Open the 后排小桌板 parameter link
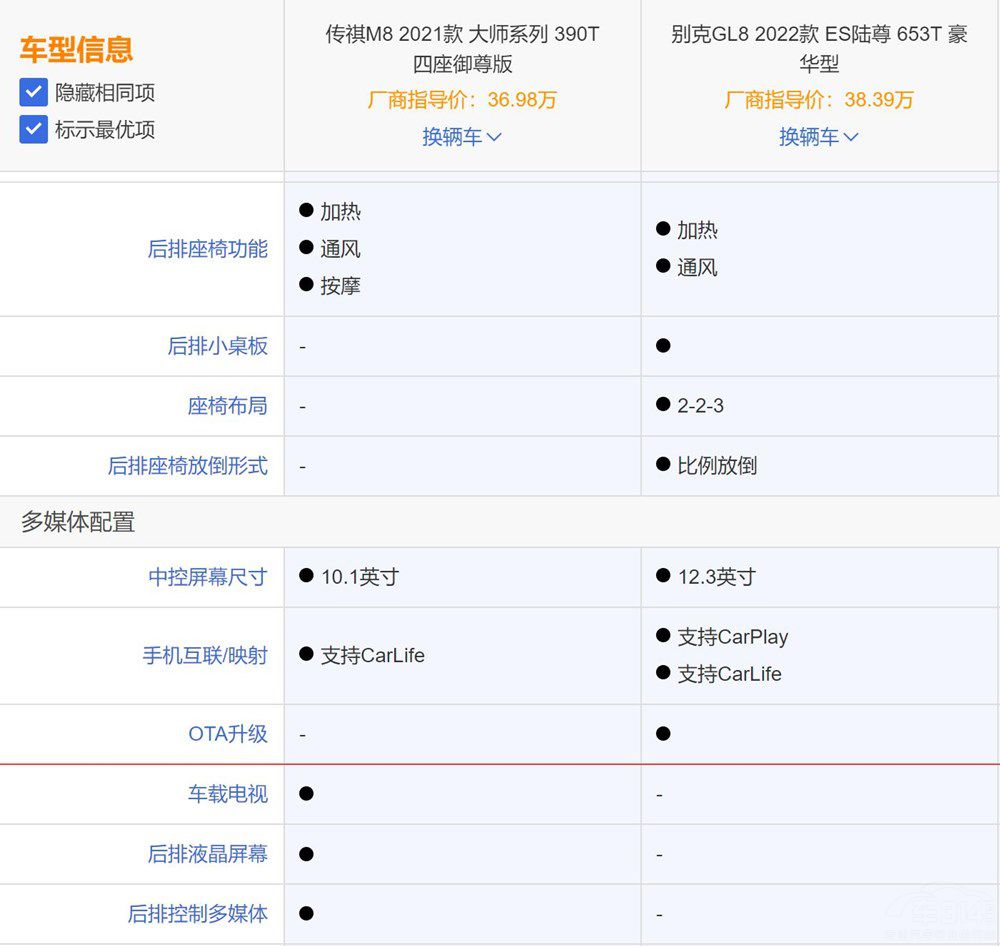1000x946 pixels. click(217, 346)
